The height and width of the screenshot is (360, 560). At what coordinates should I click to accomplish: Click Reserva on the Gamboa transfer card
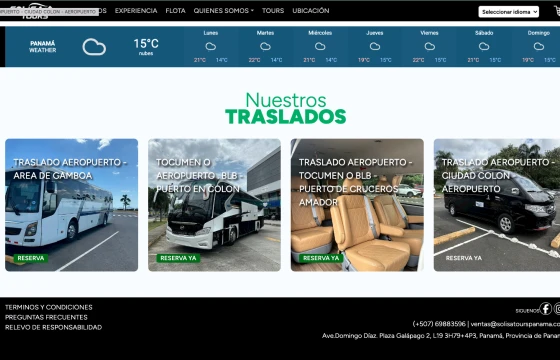point(31,258)
